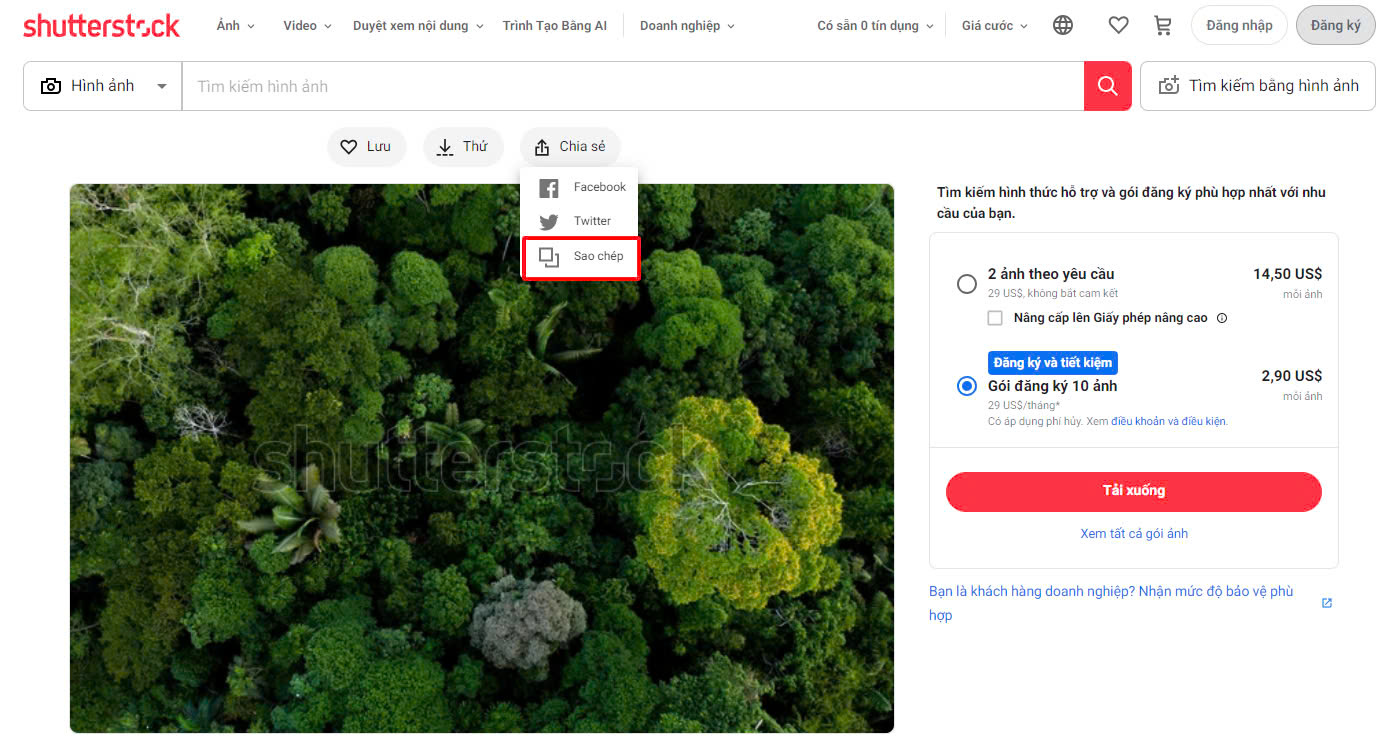Open Xem tất cả gói ảnh link
Viewport: 1399px width, 753px height.
1134,534
